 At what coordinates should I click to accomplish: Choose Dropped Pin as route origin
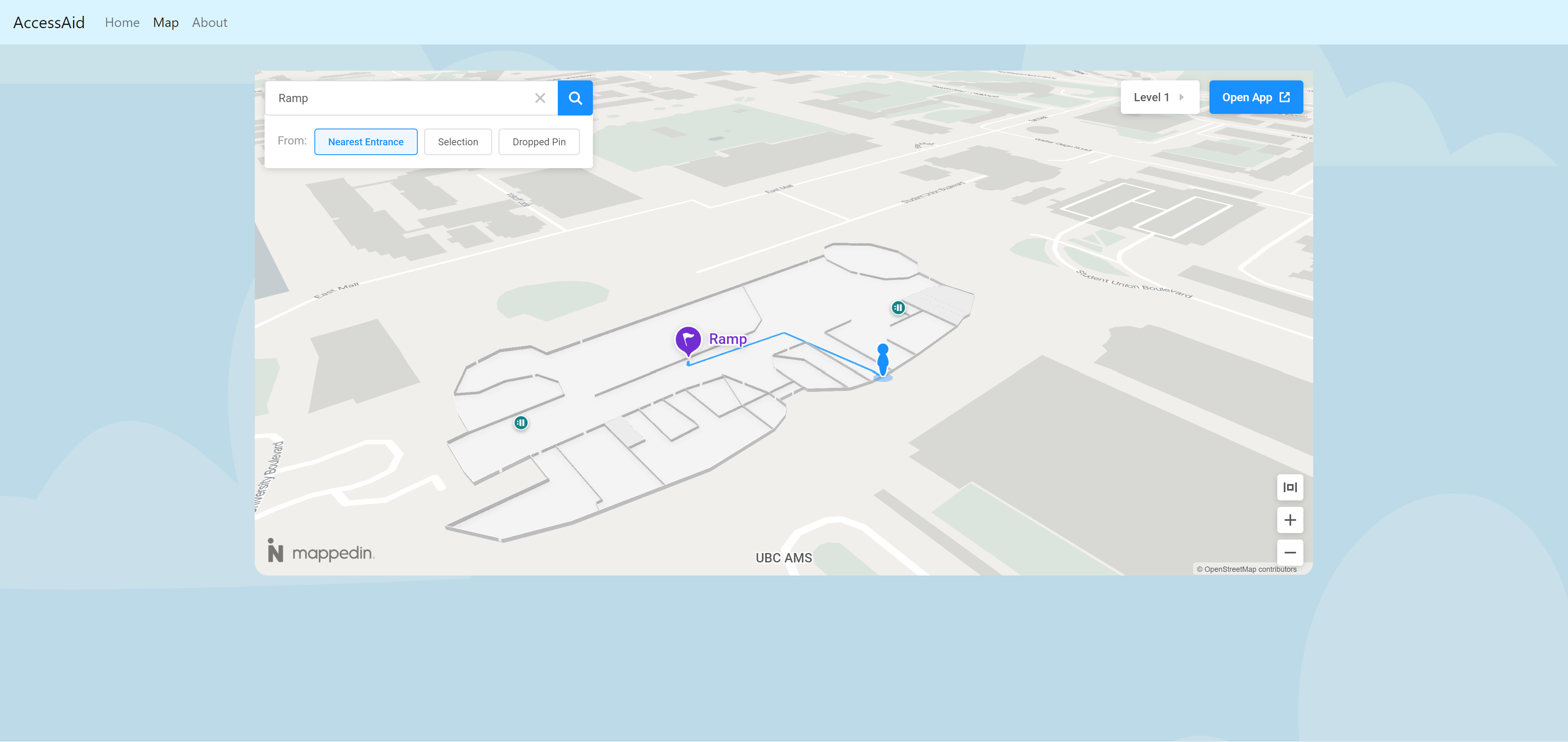point(539,142)
